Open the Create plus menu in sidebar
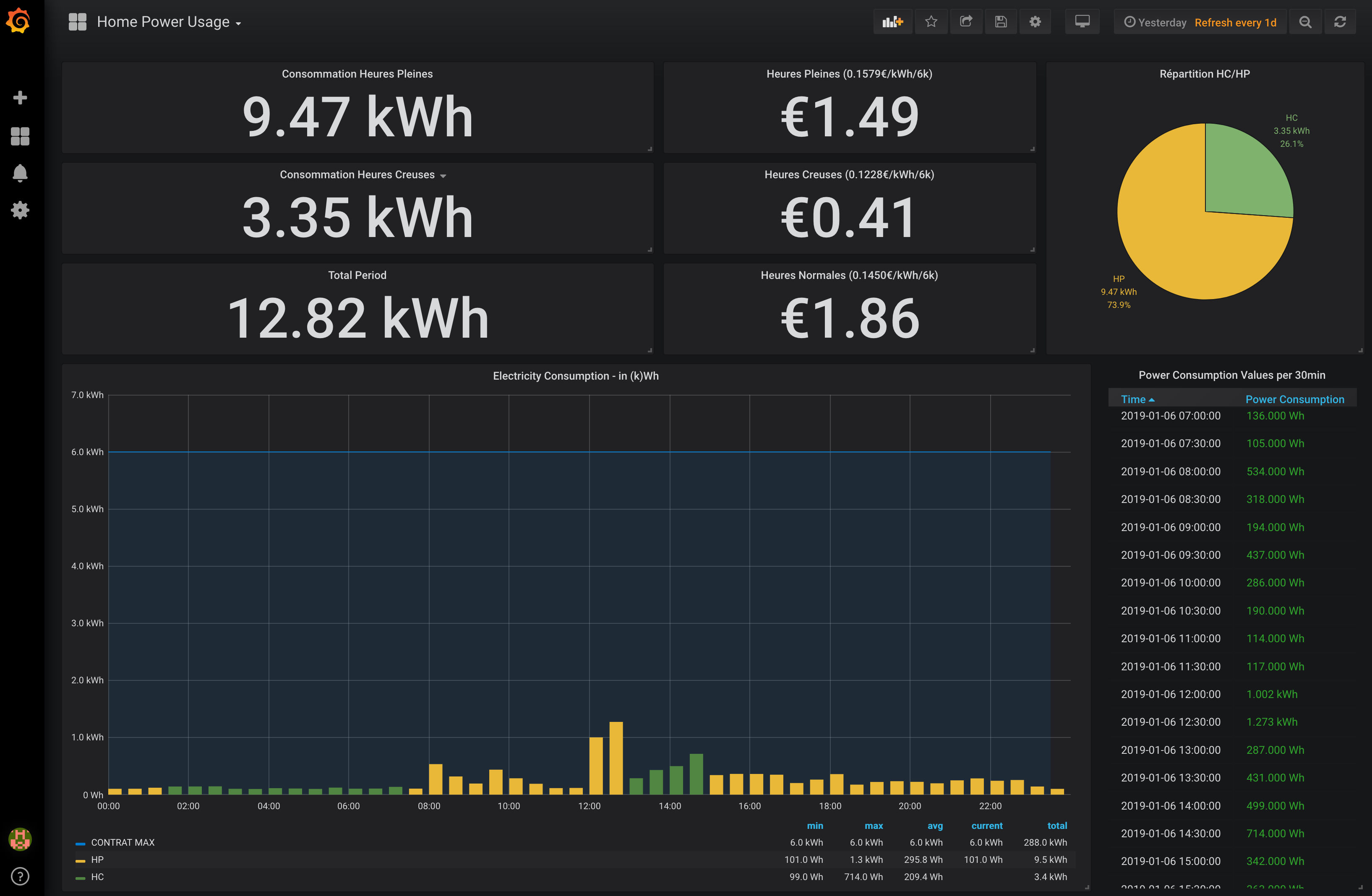This screenshot has width=1372, height=896. click(20, 97)
